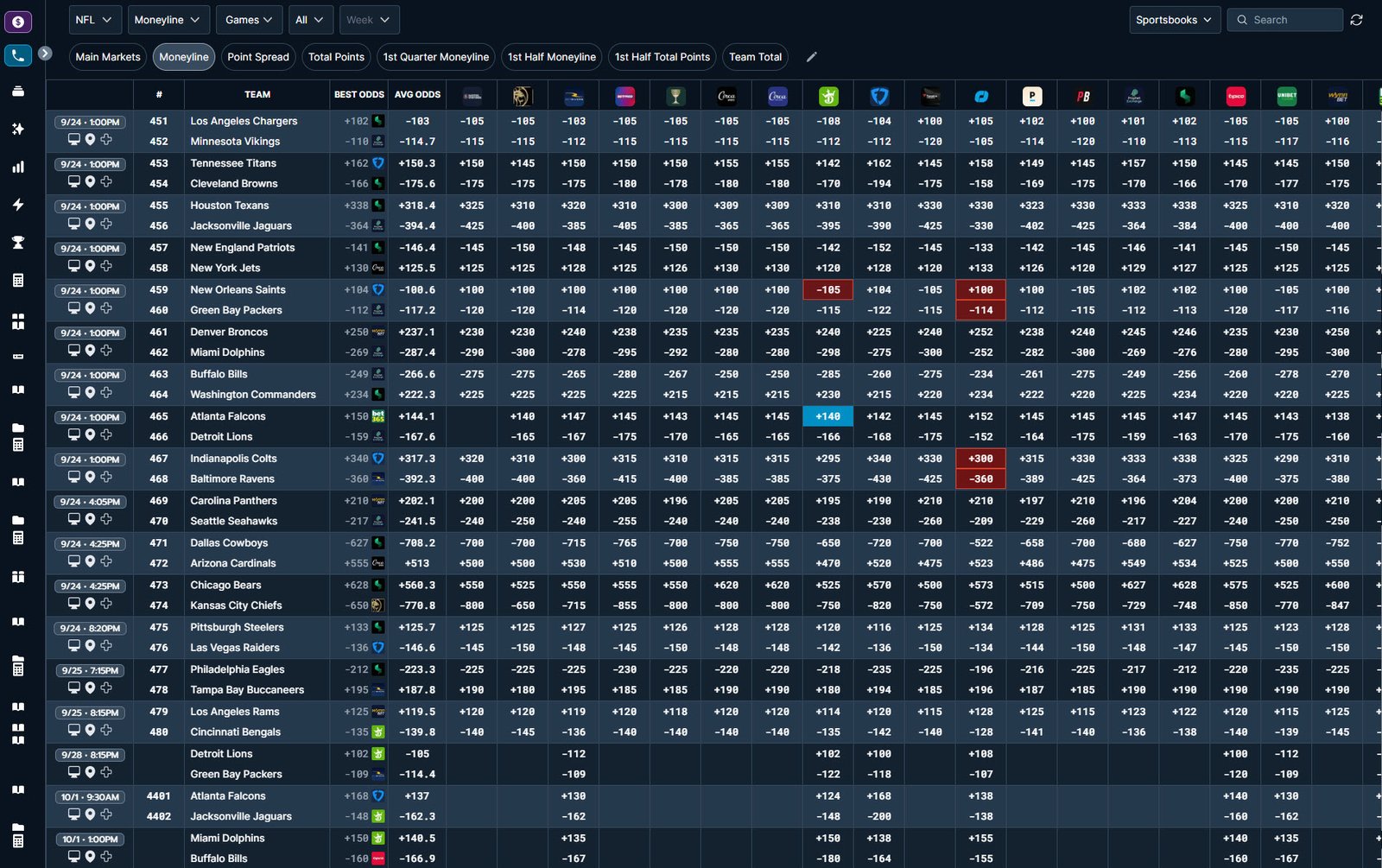
Task: Switch to Total Points tab
Action: click(x=336, y=57)
